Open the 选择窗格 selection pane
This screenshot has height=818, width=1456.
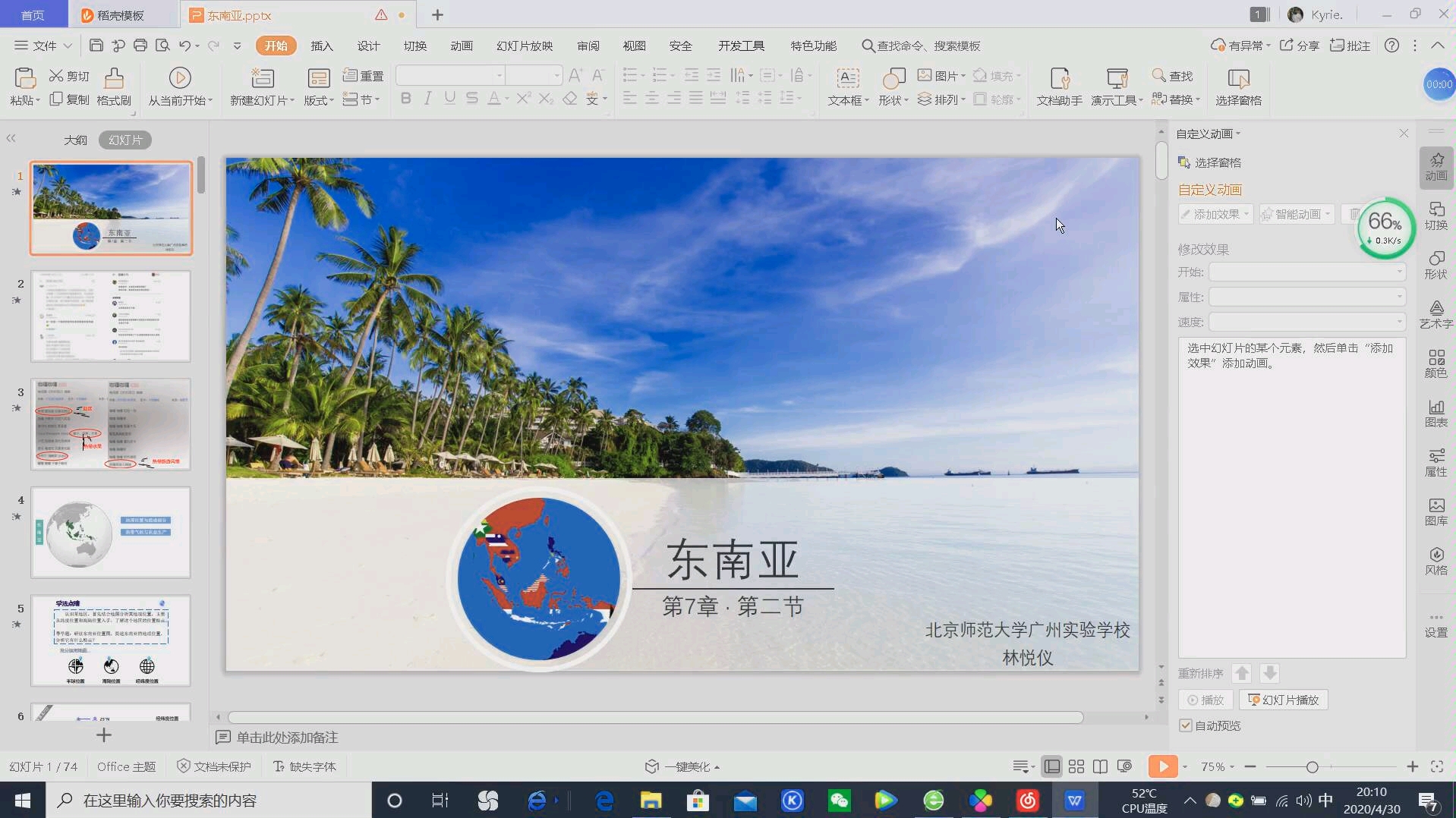pos(1237,86)
